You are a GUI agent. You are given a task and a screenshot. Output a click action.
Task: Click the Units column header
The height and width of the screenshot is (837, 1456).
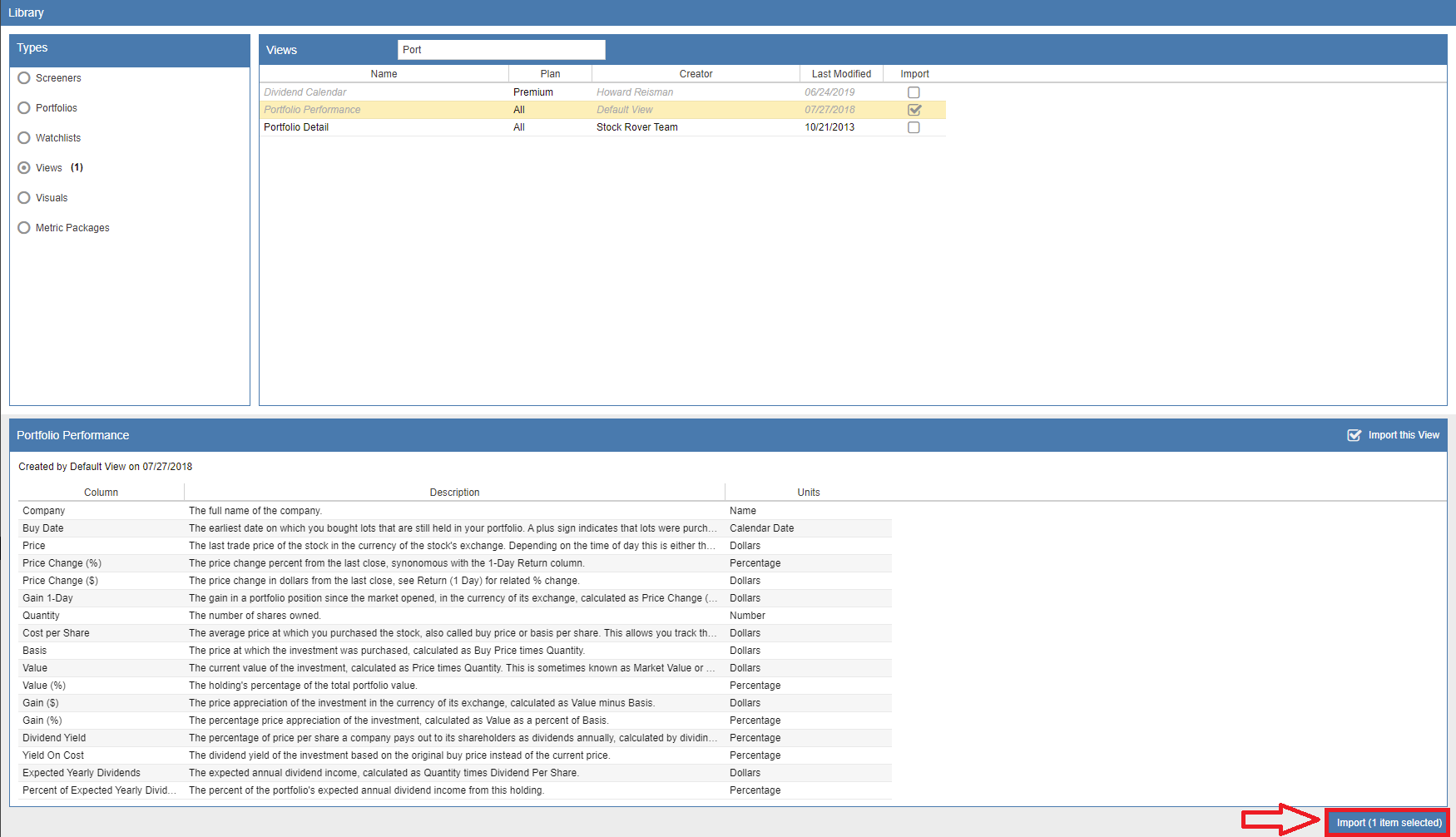tap(808, 493)
